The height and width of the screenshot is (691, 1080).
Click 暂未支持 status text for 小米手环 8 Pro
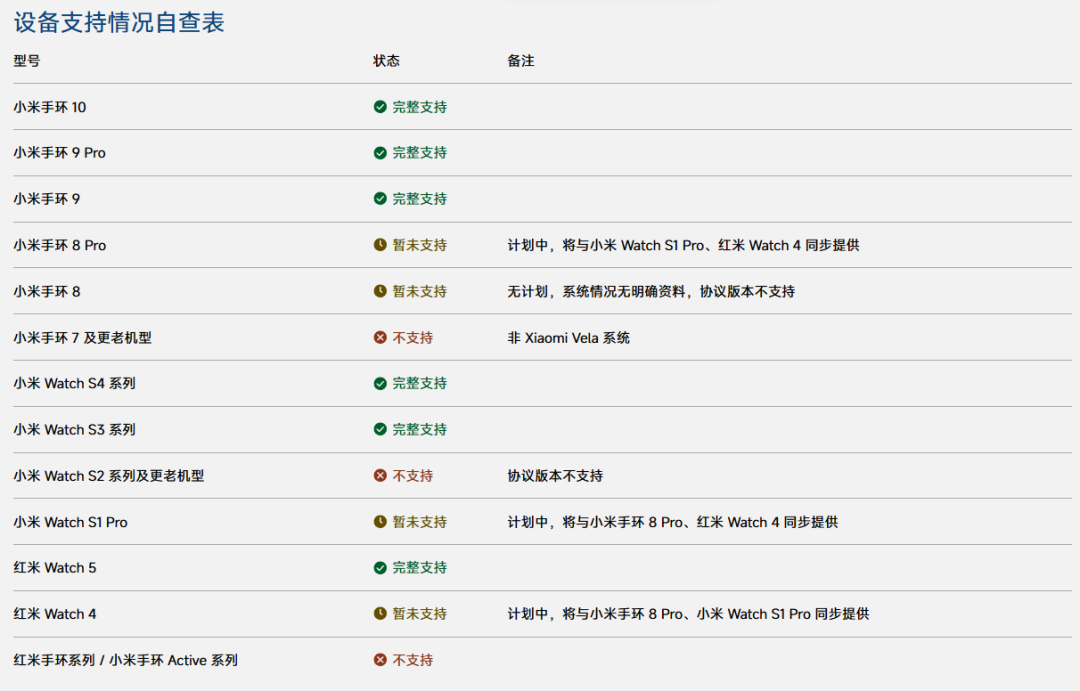point(419,245)
